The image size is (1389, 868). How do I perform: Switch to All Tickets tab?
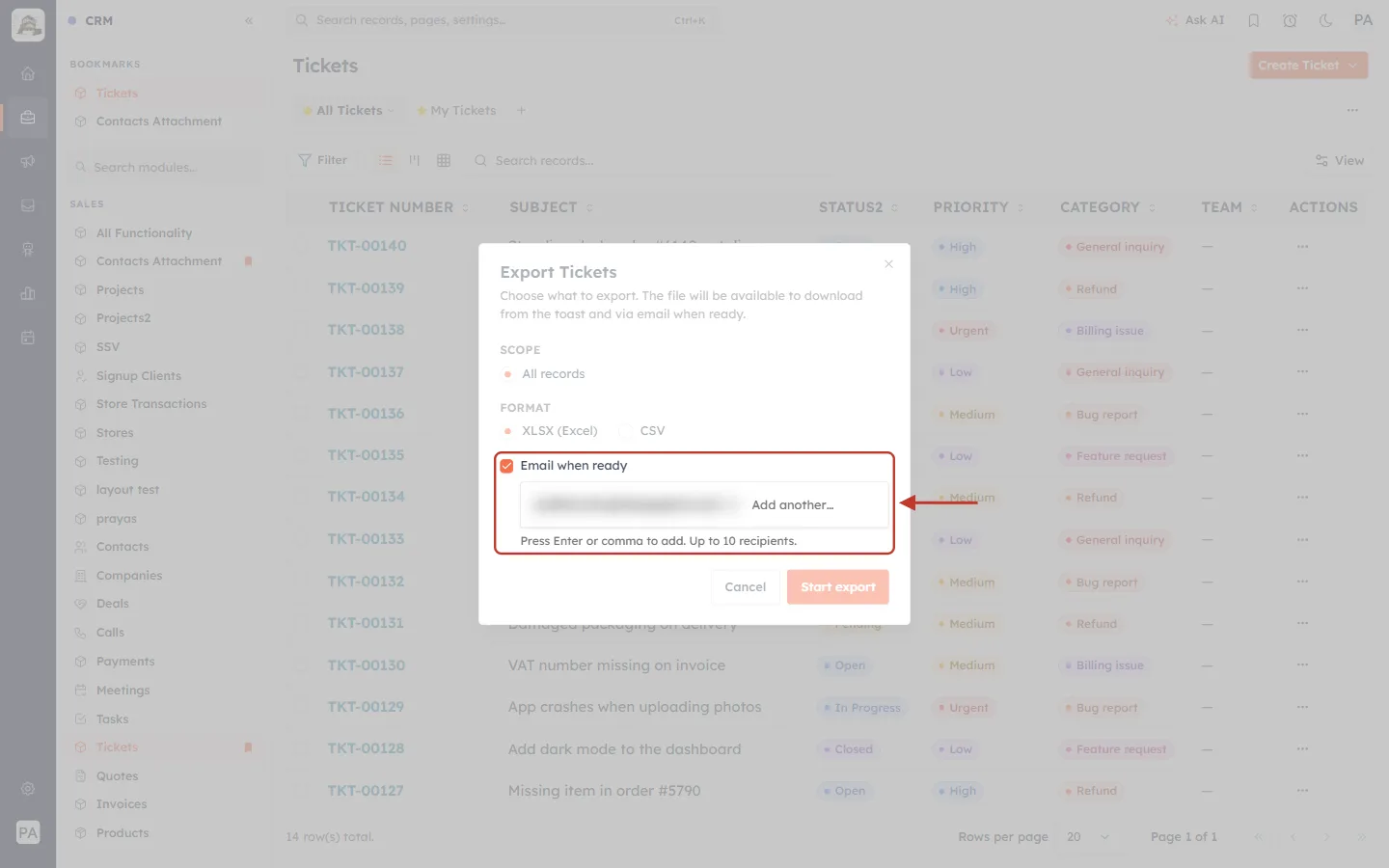348,111
